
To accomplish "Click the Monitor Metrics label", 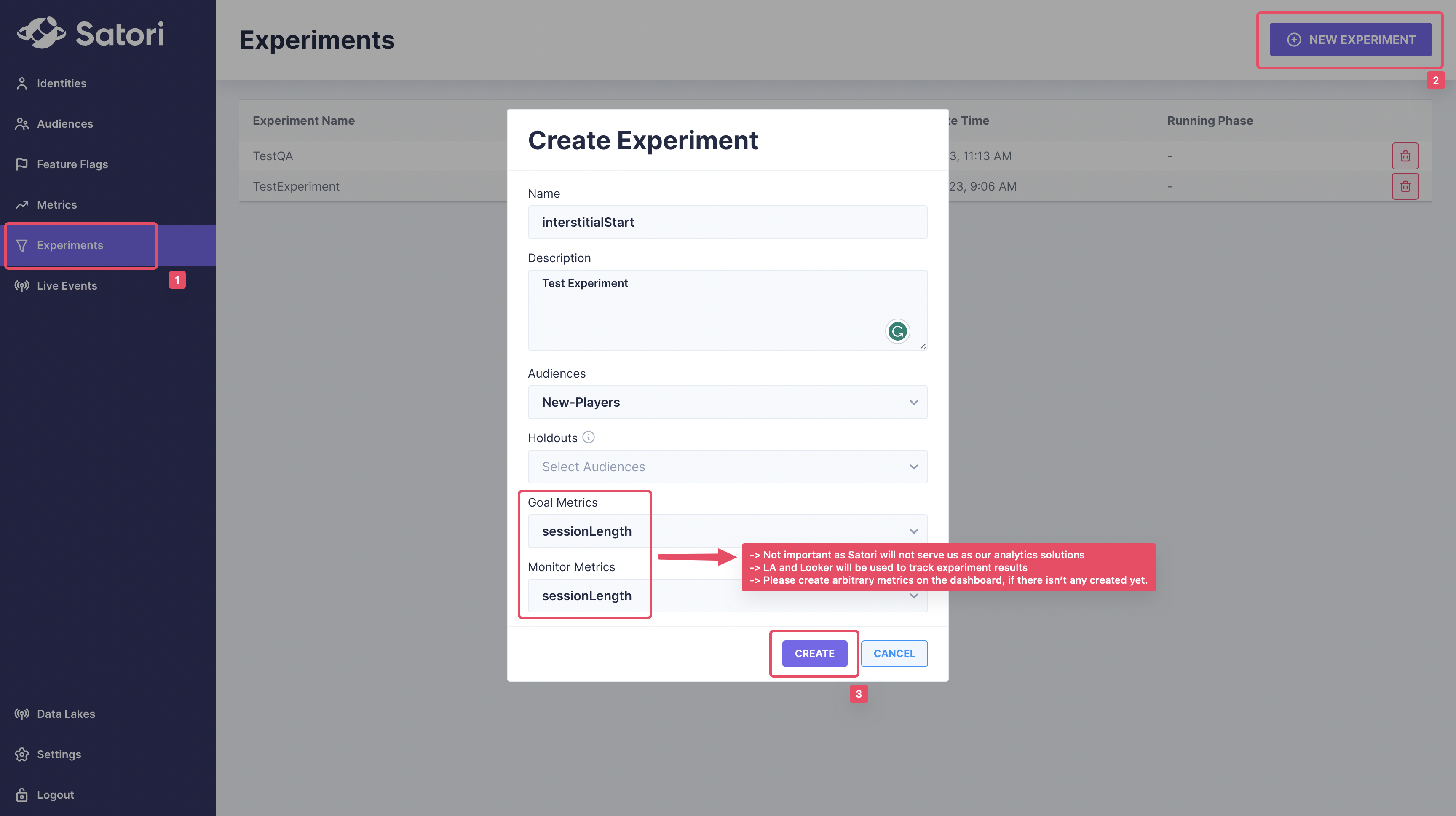I will (x=571, y=566).
